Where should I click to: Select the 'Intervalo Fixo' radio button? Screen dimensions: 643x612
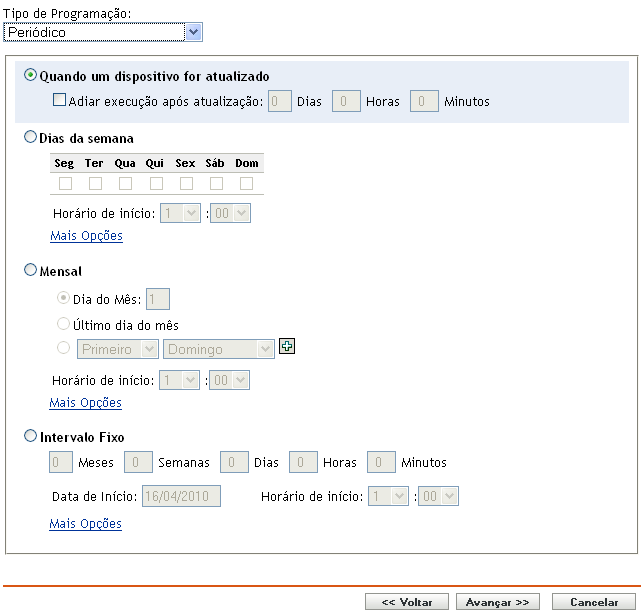pyautogui.click(x=30, y=436)
